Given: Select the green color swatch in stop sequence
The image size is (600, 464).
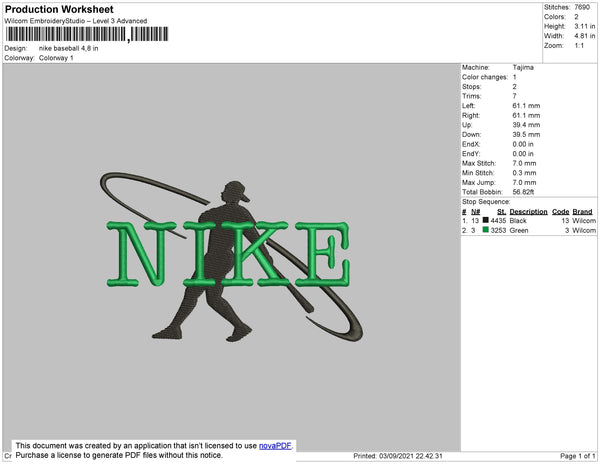Looking at the screenshot, I should 486,230.
